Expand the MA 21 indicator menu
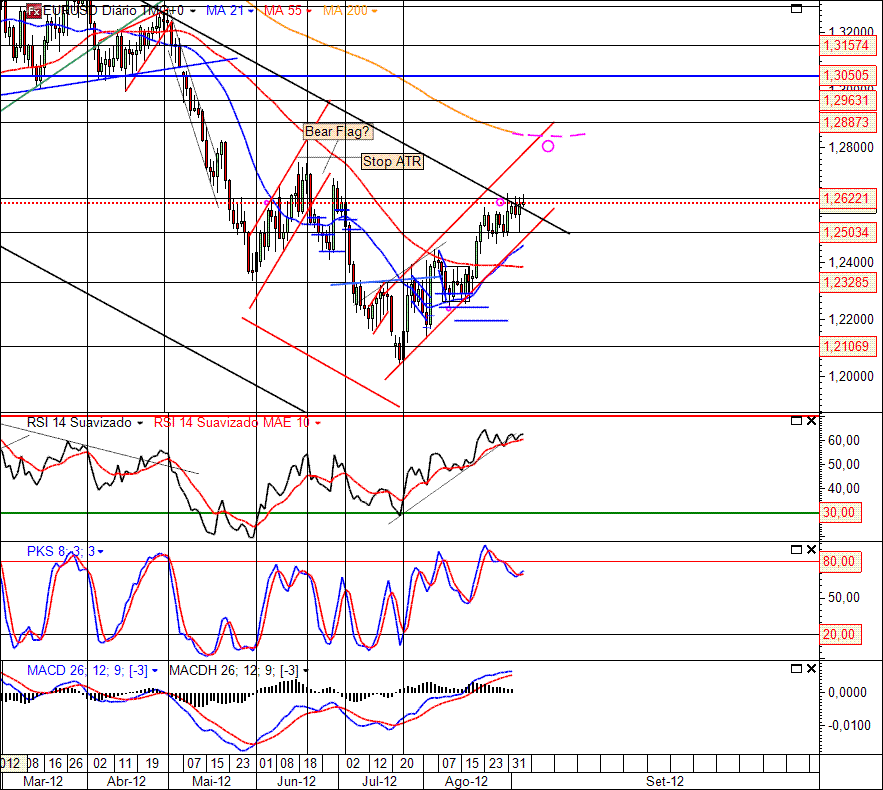This screenshot has width=883, height=790. click(x=251, y=11)
